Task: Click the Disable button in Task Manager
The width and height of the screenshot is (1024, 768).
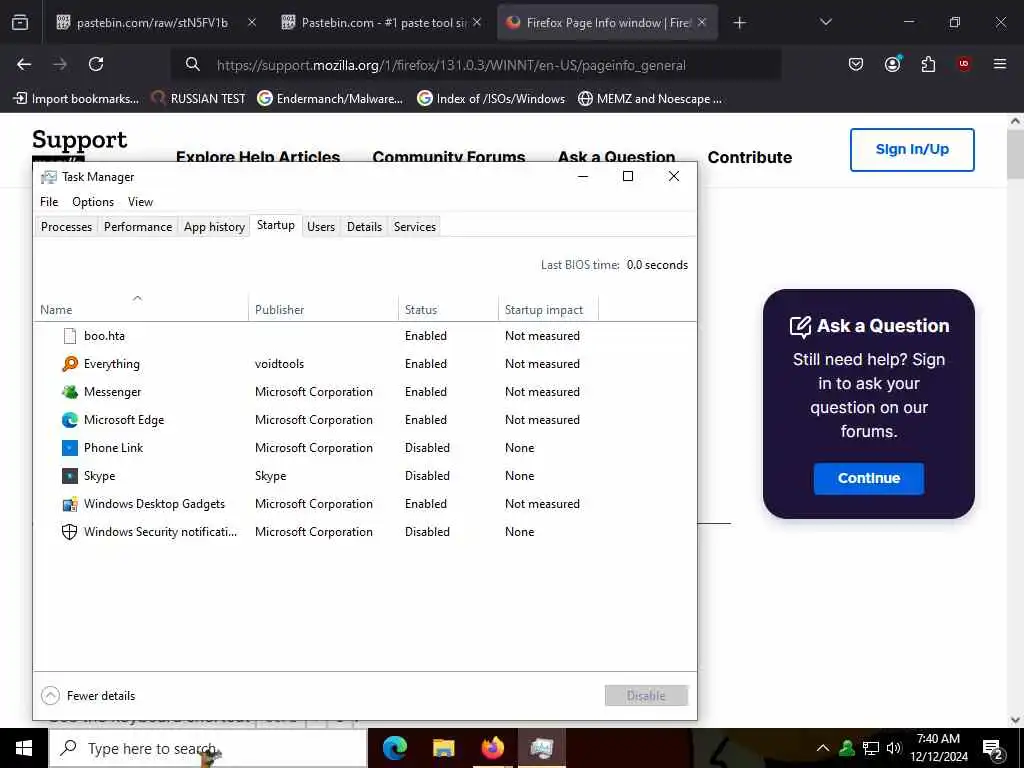Action: 646,696
